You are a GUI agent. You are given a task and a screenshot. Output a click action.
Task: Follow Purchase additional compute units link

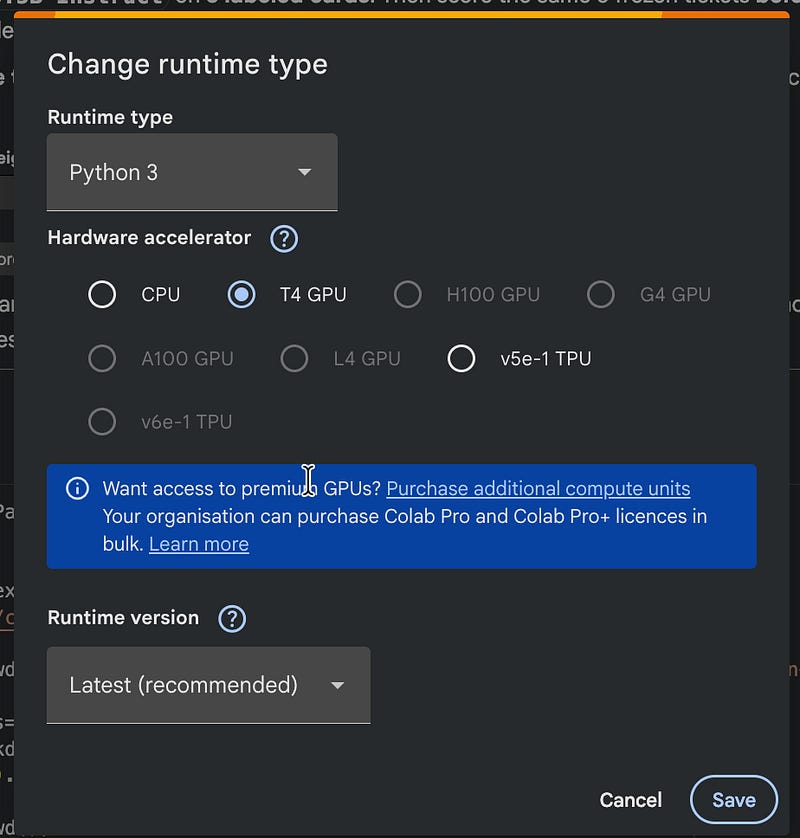(x=538, y=488)
